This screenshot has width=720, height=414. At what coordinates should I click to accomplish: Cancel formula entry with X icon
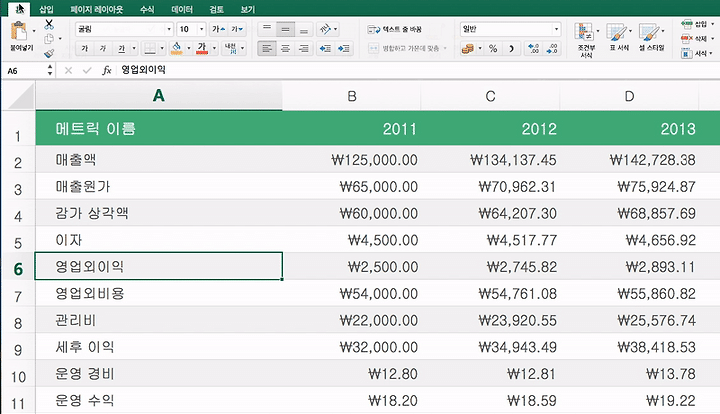pos(68,70)
